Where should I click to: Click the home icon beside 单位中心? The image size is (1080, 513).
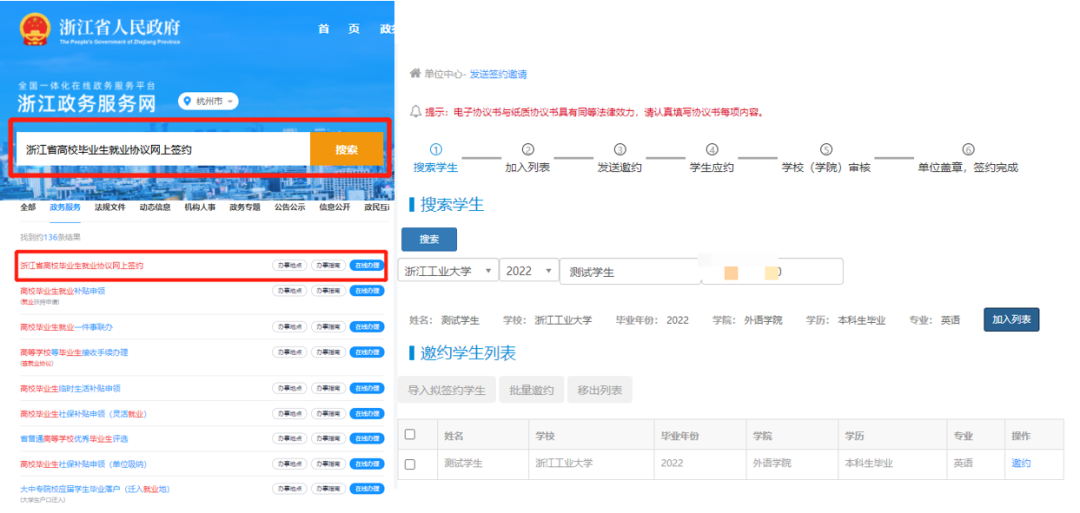pyautogui.click(x=415, y=74)
